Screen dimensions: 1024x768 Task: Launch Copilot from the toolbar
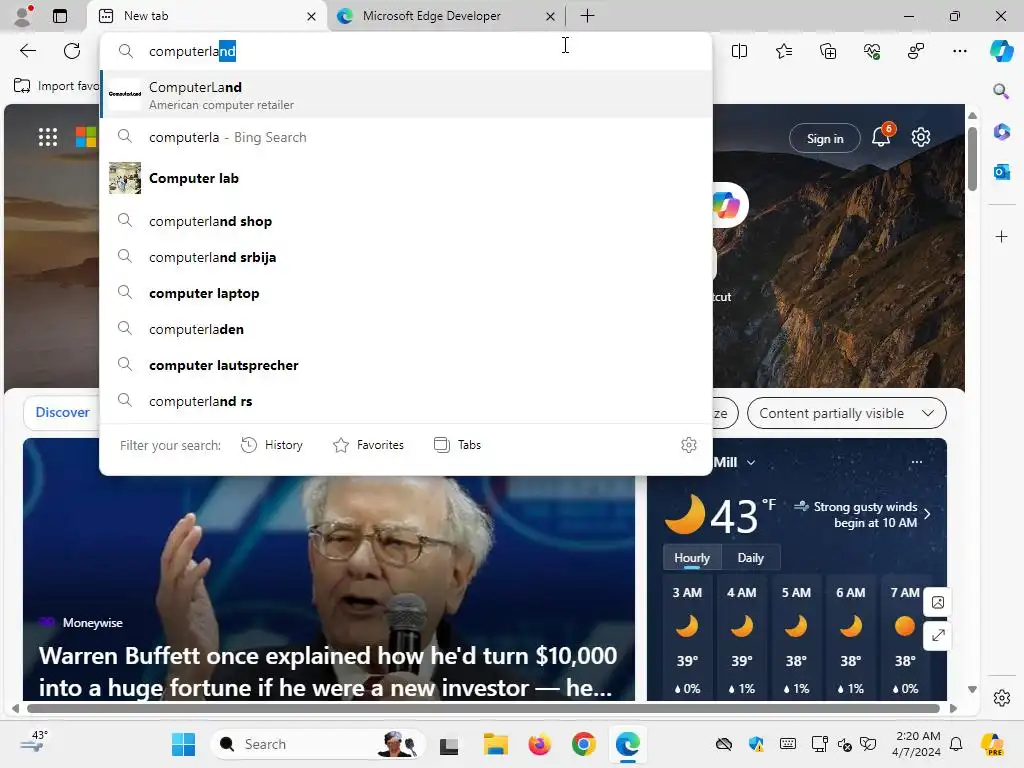coord(1001,51)
